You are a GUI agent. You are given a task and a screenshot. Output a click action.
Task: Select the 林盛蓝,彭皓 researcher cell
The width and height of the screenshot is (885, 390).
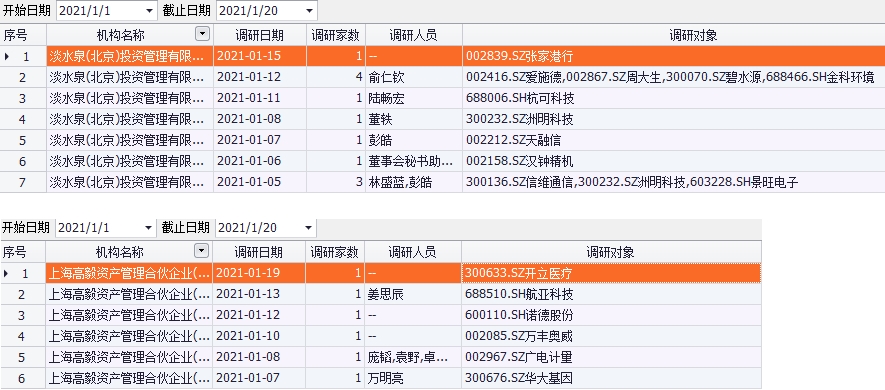[x=414, y=182]
